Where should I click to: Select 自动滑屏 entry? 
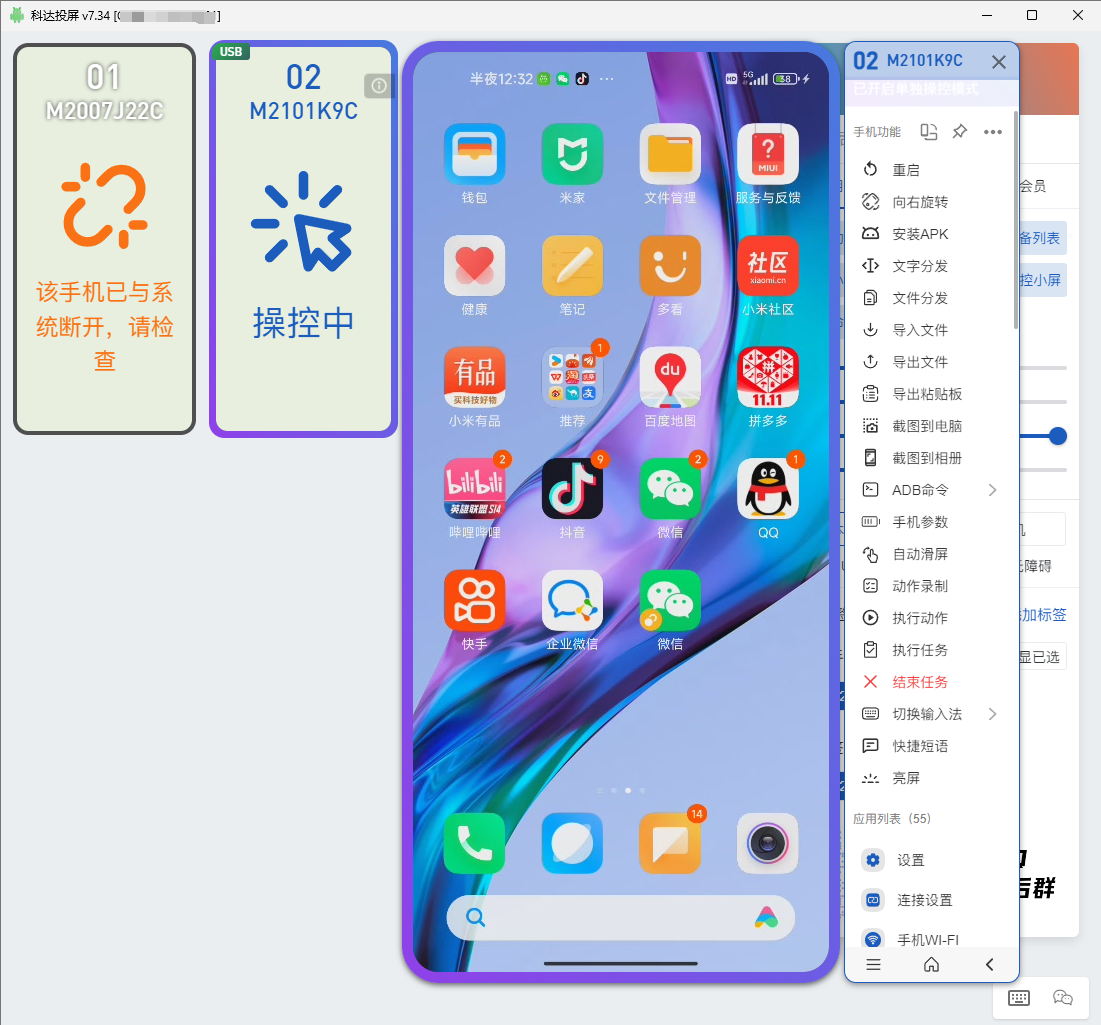pyautogui.click(x=930, y=554)
